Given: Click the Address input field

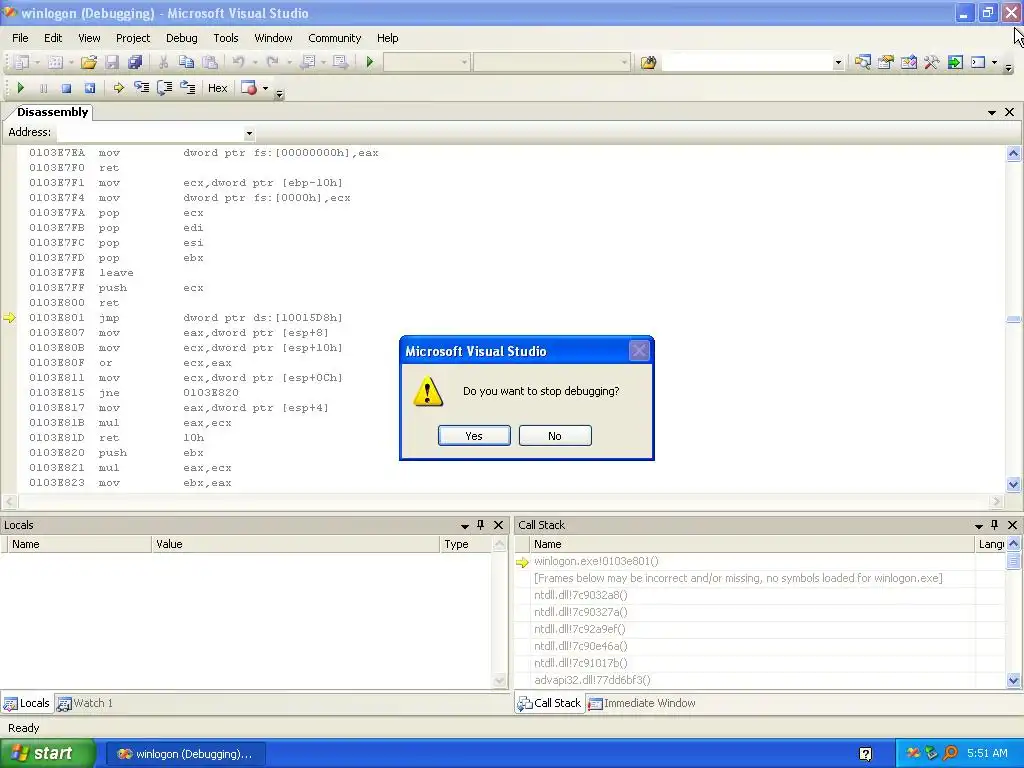Looking at the screenshot, I should (x=150, y=133).
